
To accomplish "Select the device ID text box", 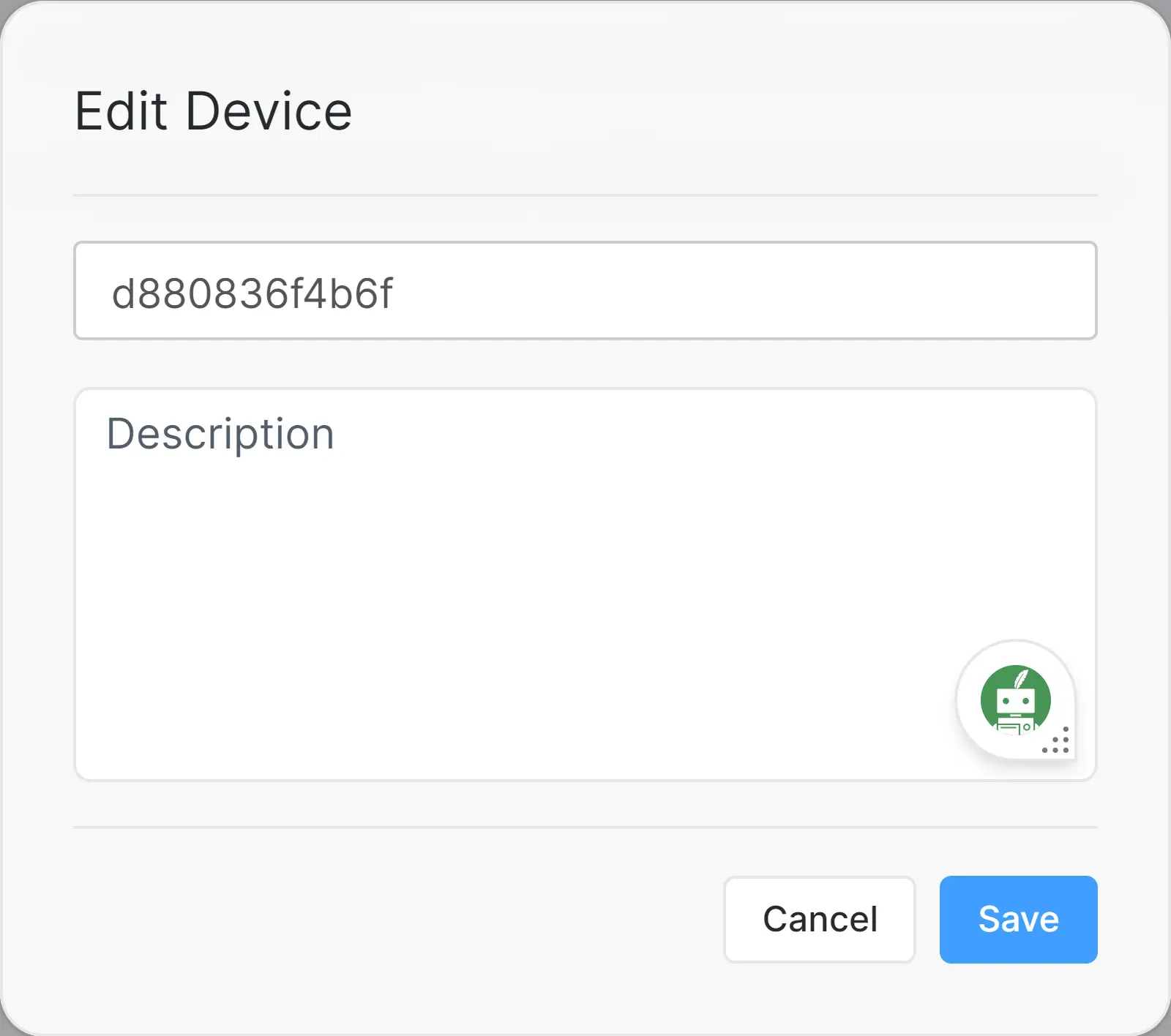I will click(585, 290).
